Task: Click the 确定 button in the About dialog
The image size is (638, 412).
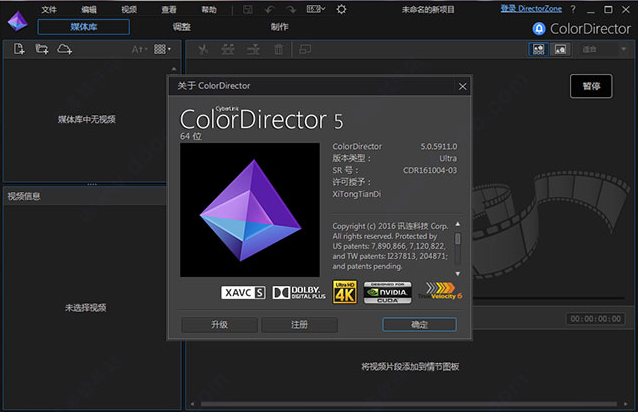Action: 420,325
